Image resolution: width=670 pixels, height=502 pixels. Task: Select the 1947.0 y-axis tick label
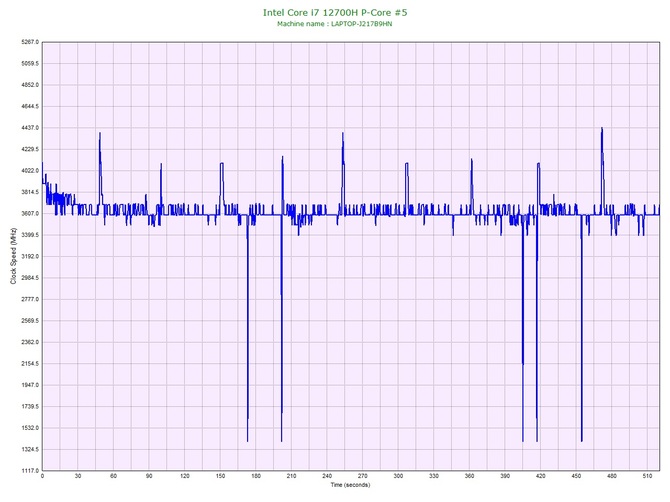point(30,385)
